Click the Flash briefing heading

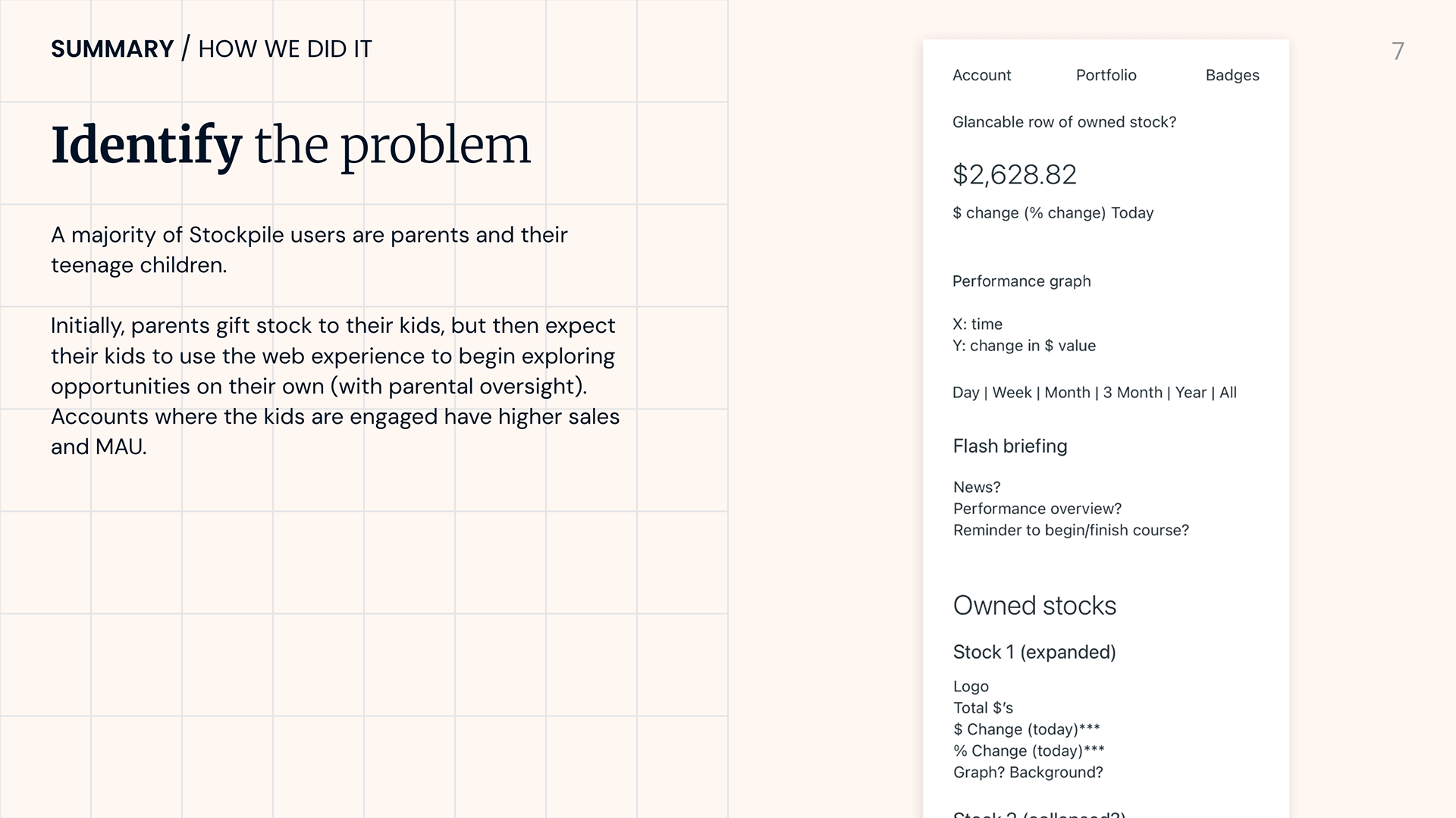1009,446
